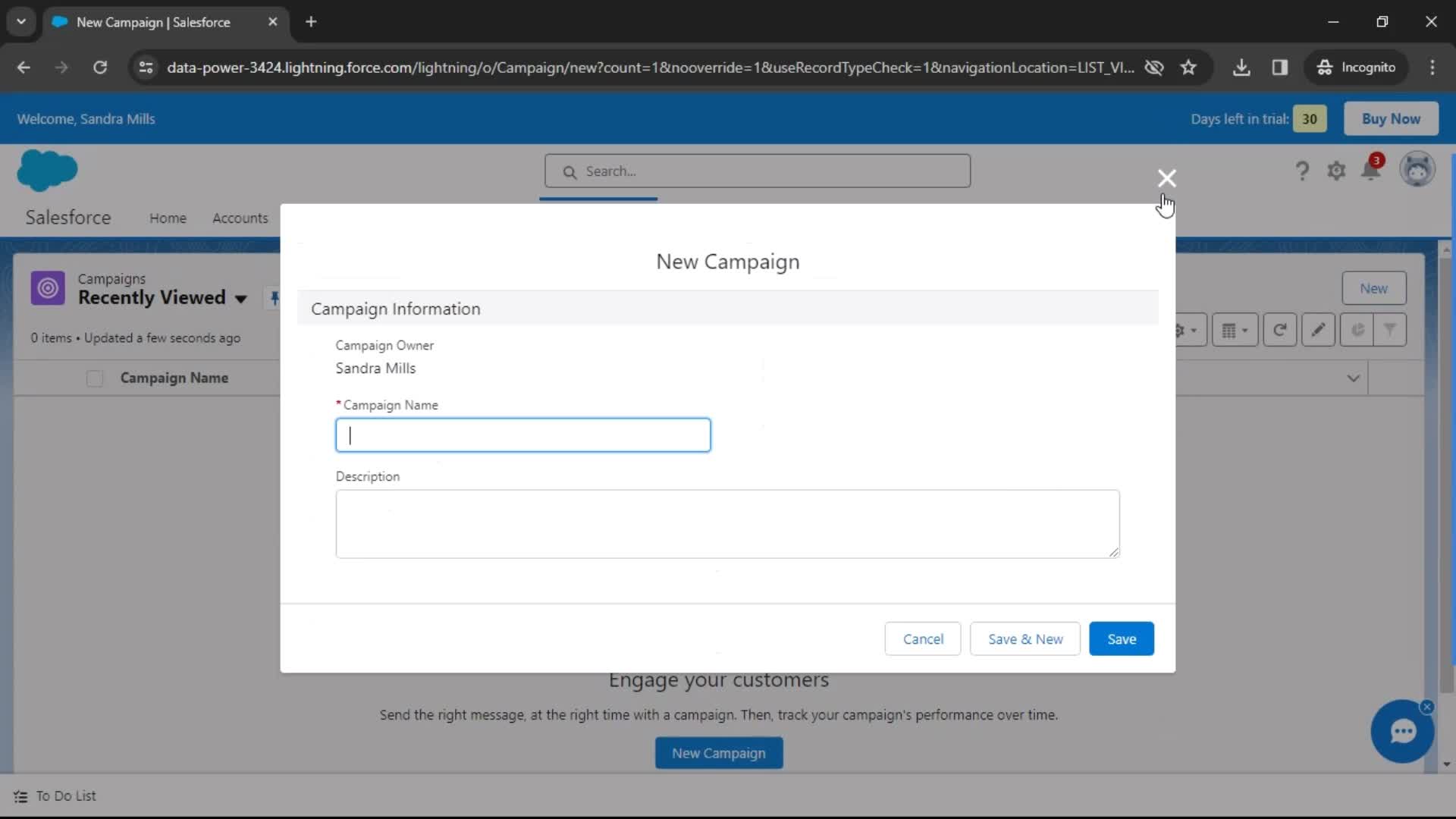Click the 30 days trial badge
Viewport: 1456px width, 819px height.
pos(1310,119)
